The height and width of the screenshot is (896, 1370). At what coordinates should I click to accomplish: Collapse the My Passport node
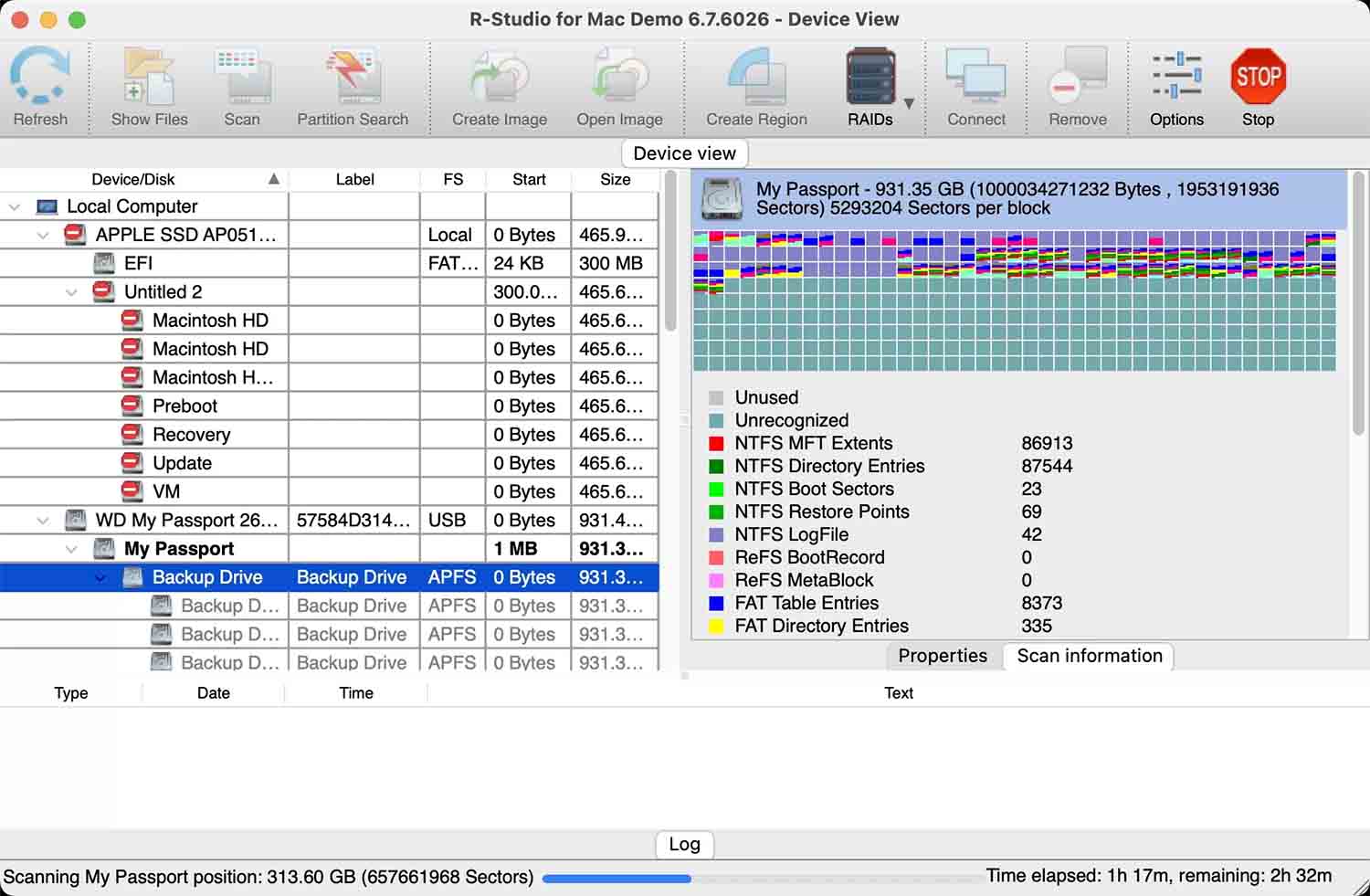pos(71,549)
